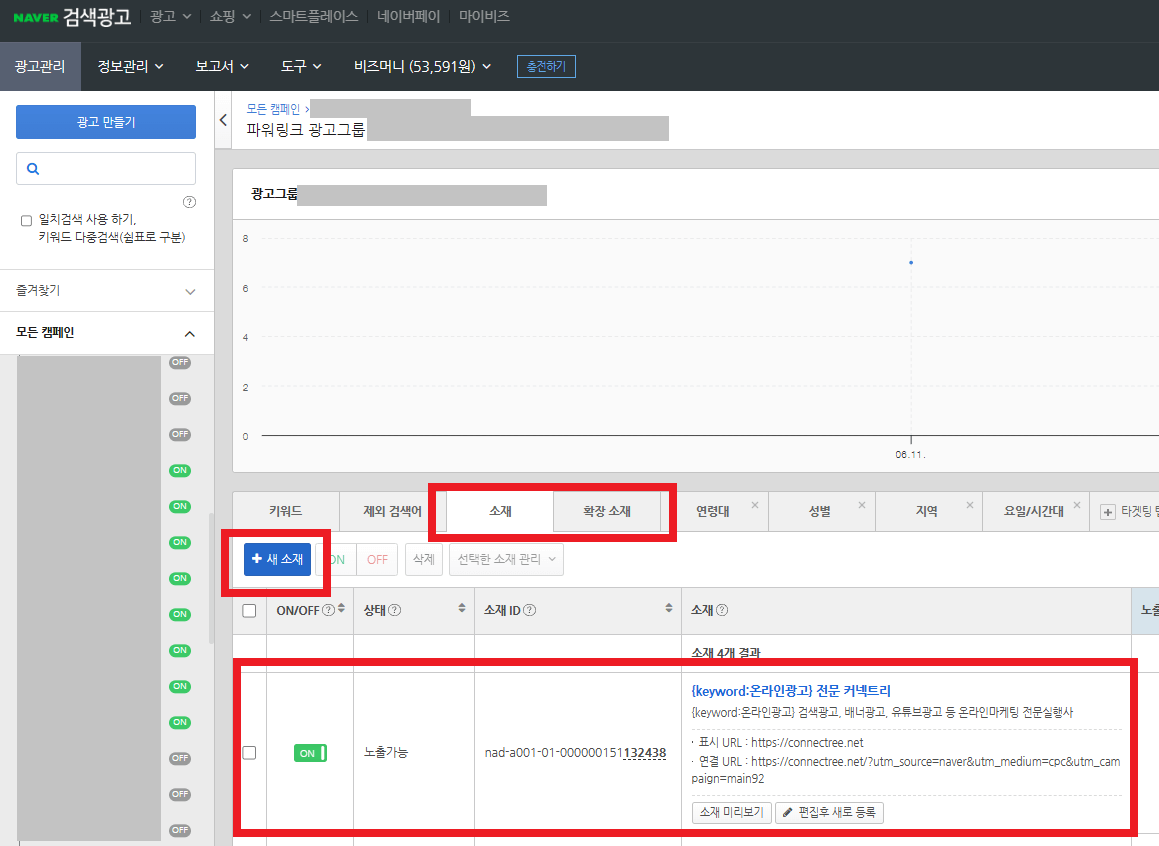Select the 광고관리 menu tab
Viewport: 1159px width, 846px height.
pyautogui.click(x=40, y=66)
